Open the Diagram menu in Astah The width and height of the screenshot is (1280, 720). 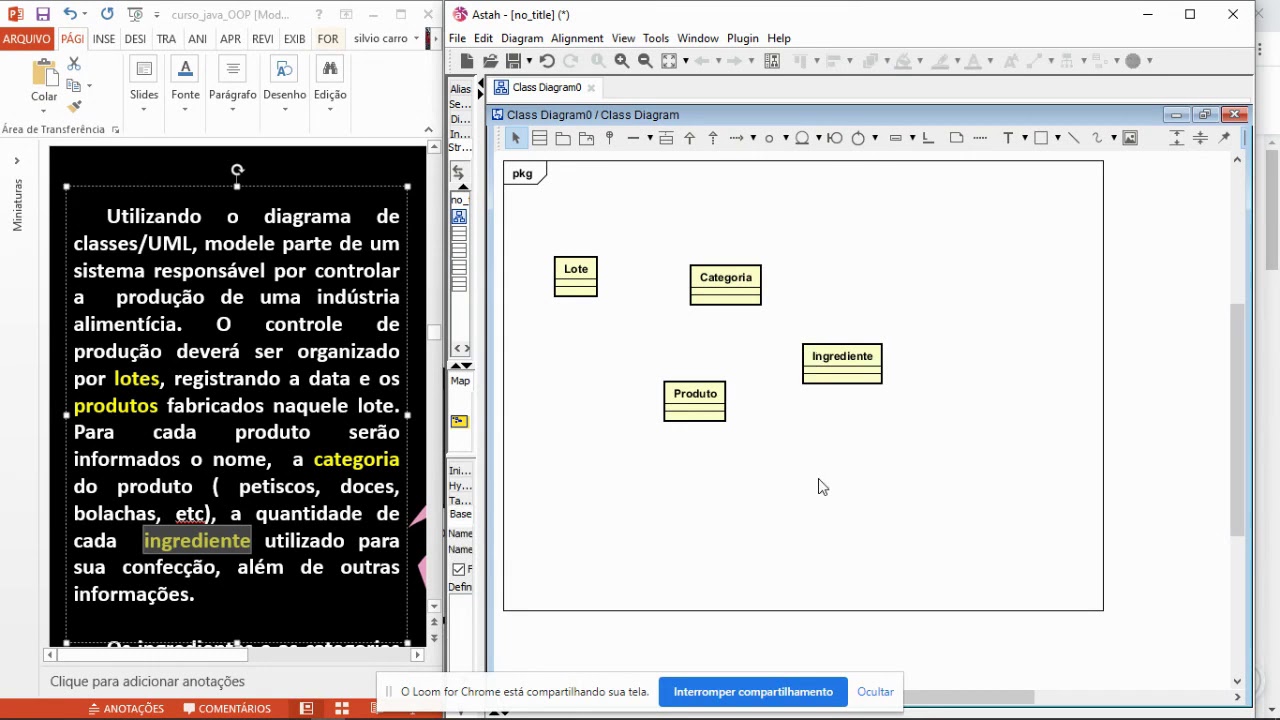click(x=522, y=38)
